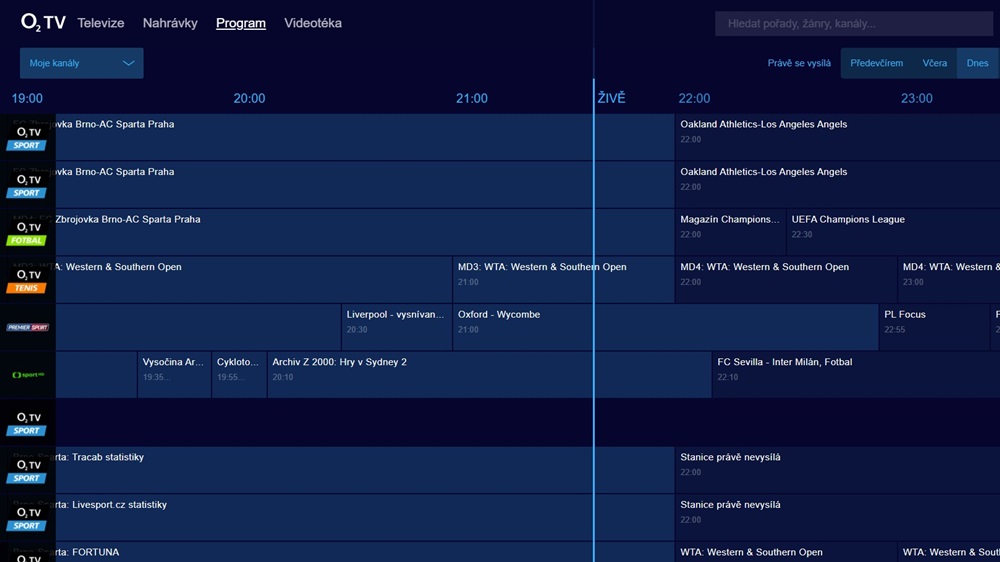Select the O2 TV Tenis channel icon

(27, 280)
